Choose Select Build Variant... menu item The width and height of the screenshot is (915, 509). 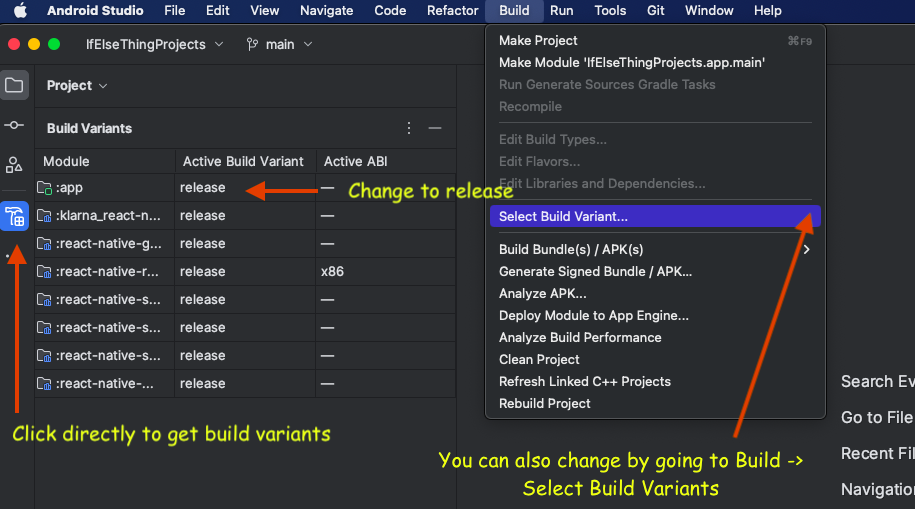pos(655,217)
